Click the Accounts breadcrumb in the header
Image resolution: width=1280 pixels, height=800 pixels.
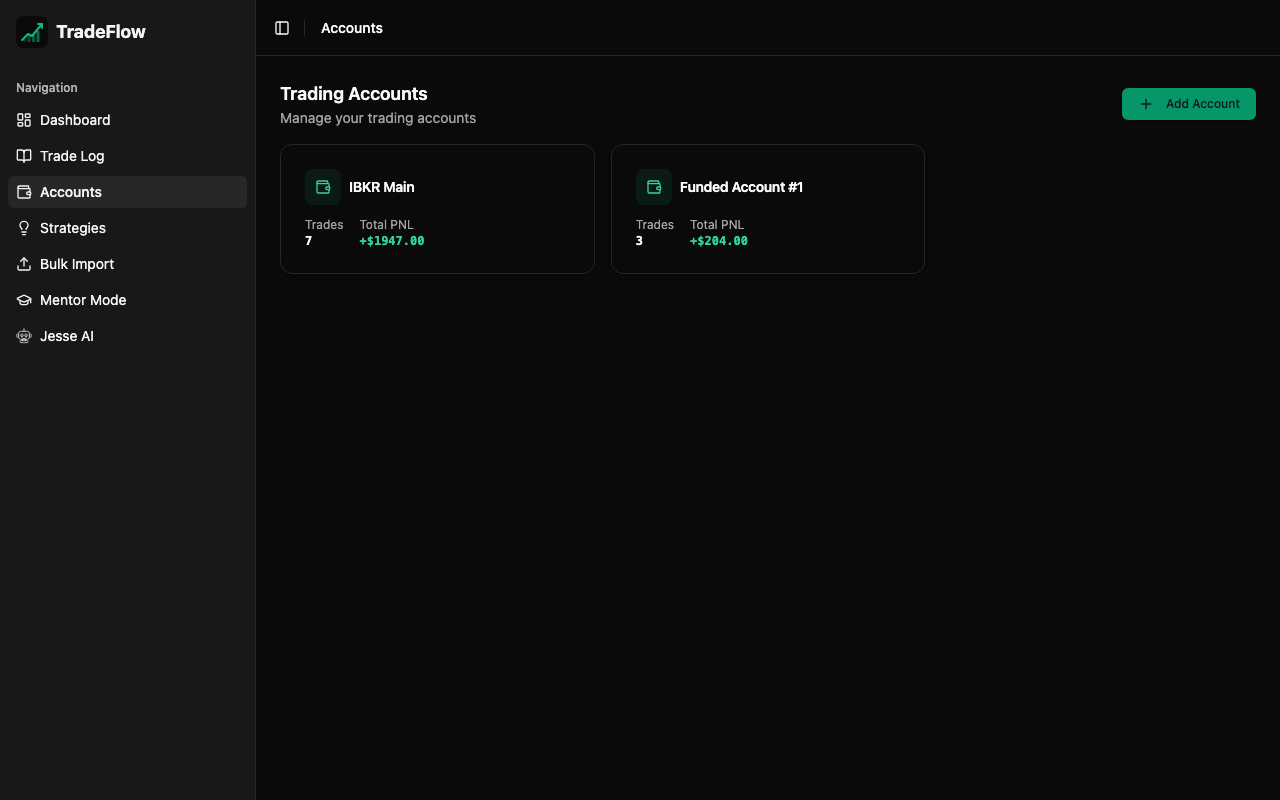(352, 28)
